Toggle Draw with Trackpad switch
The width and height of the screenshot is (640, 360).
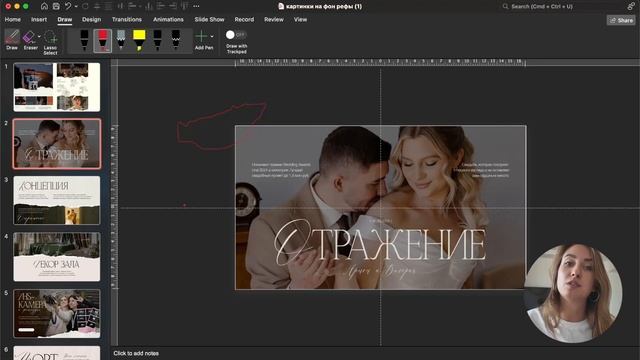(236, 35)
